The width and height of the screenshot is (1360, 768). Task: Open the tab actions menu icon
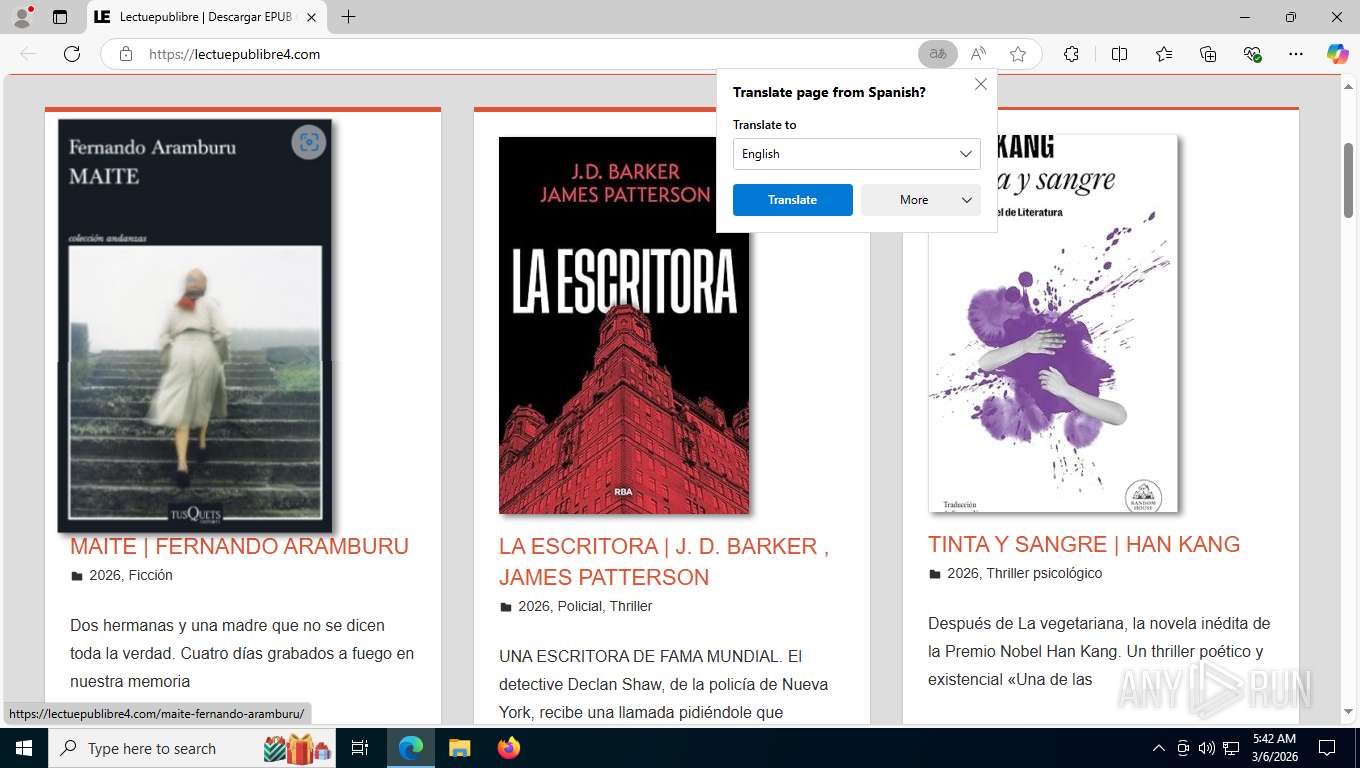pyautogui.click(x=60, y=17)
